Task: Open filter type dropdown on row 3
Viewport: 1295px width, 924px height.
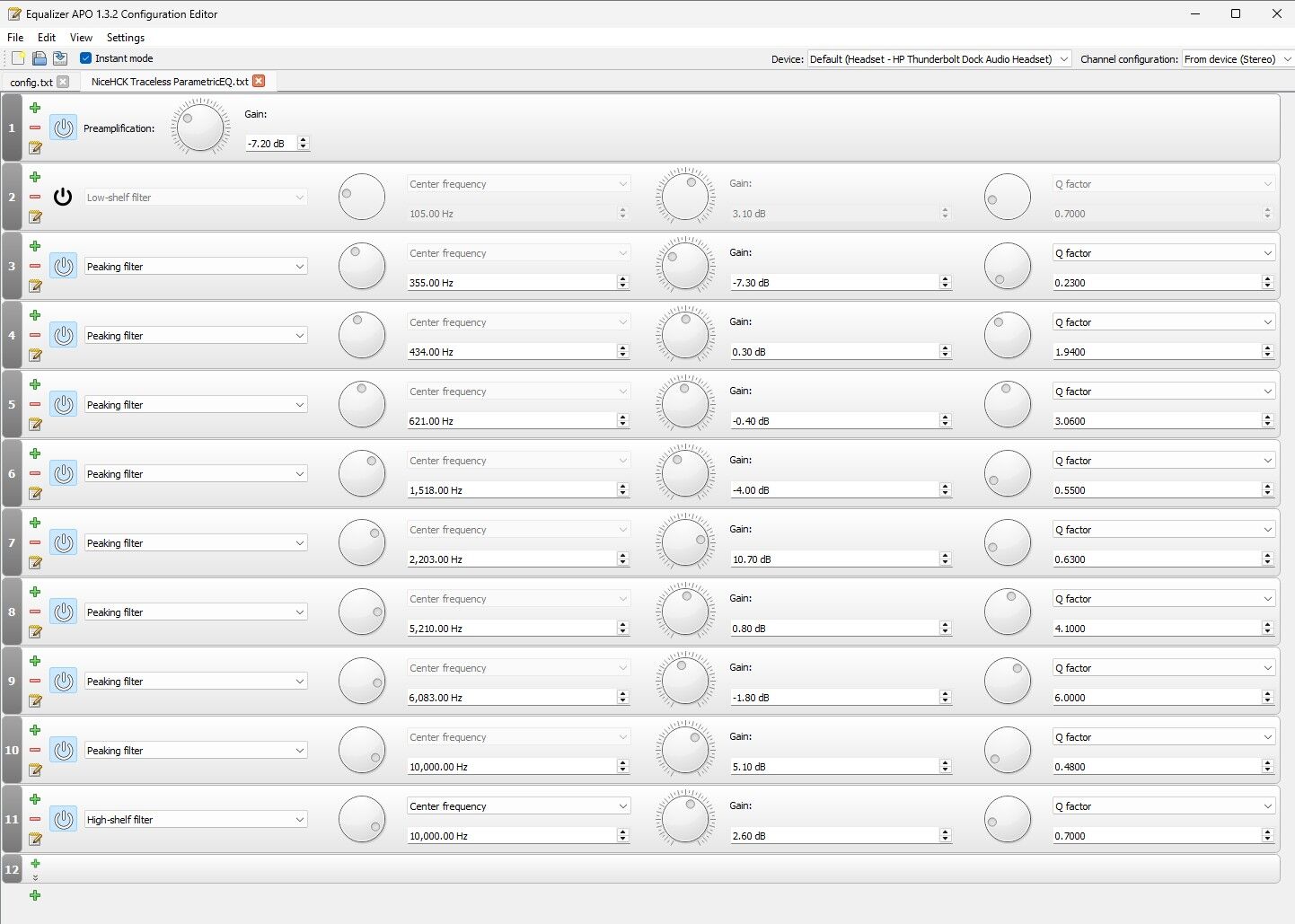Action: [196, 267]
